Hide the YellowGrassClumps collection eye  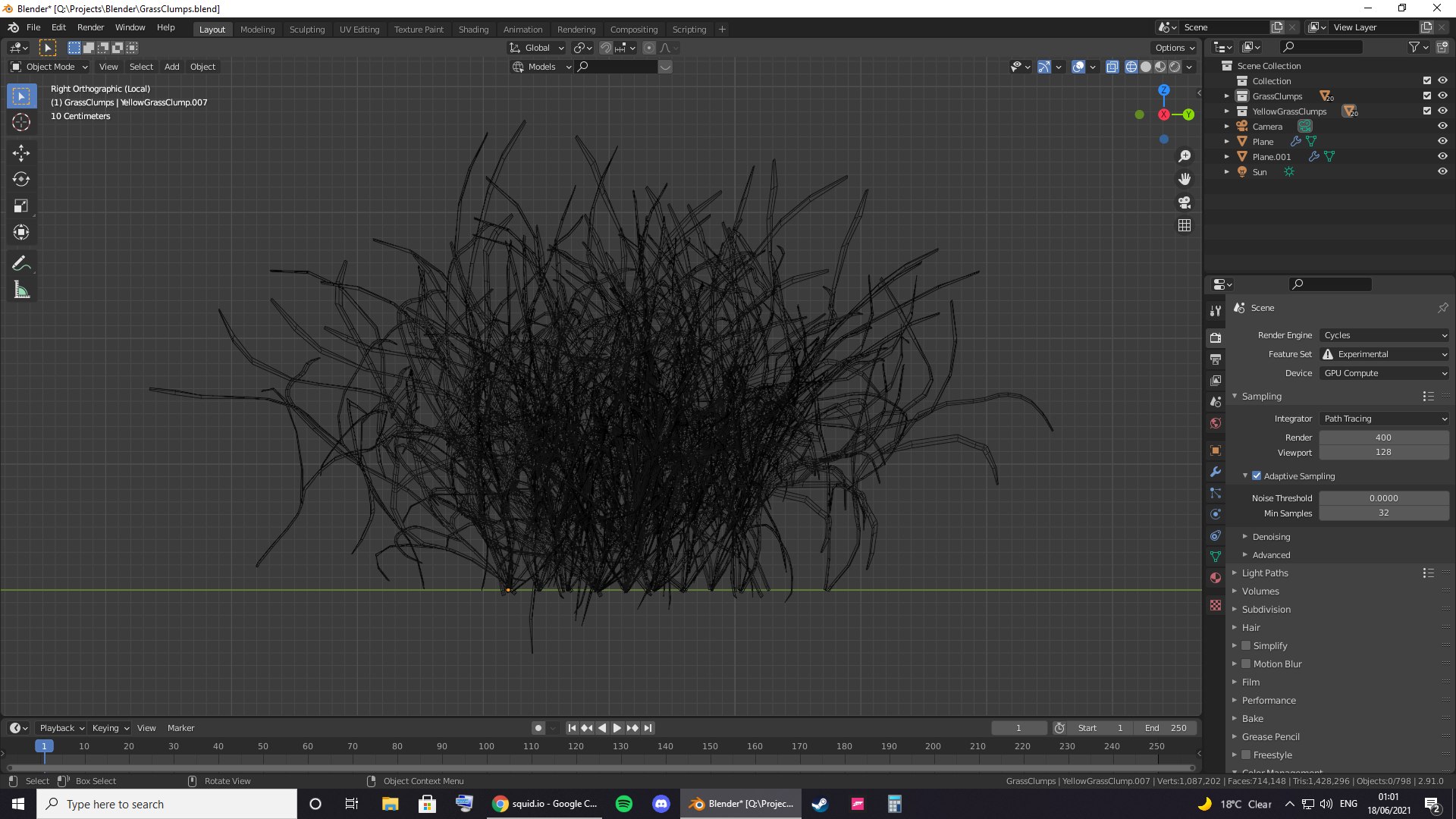pyautogui.click(x=1442, y=111)
